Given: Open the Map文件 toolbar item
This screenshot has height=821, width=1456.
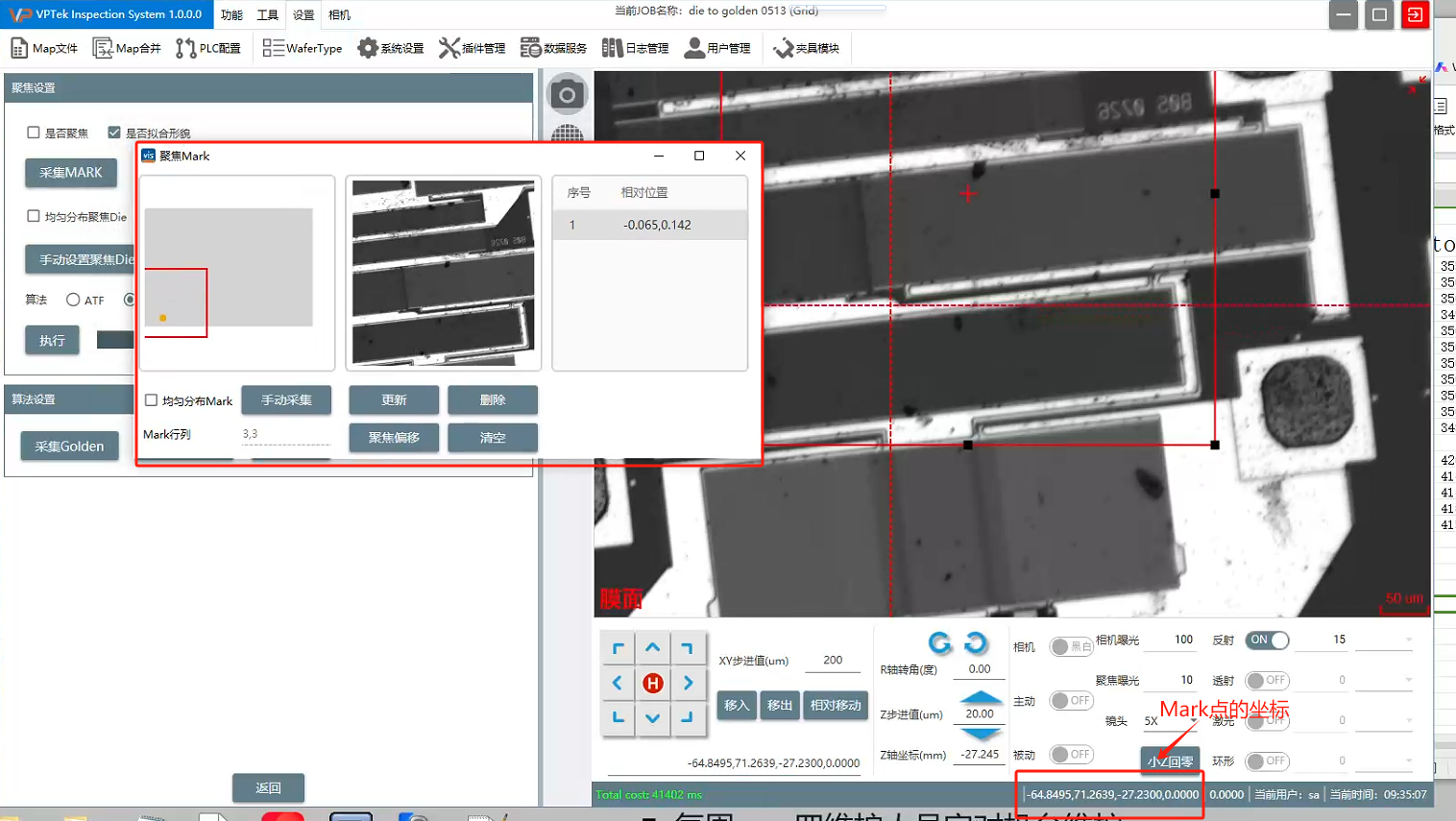Looking at the screenshot, I should [44, 48].
